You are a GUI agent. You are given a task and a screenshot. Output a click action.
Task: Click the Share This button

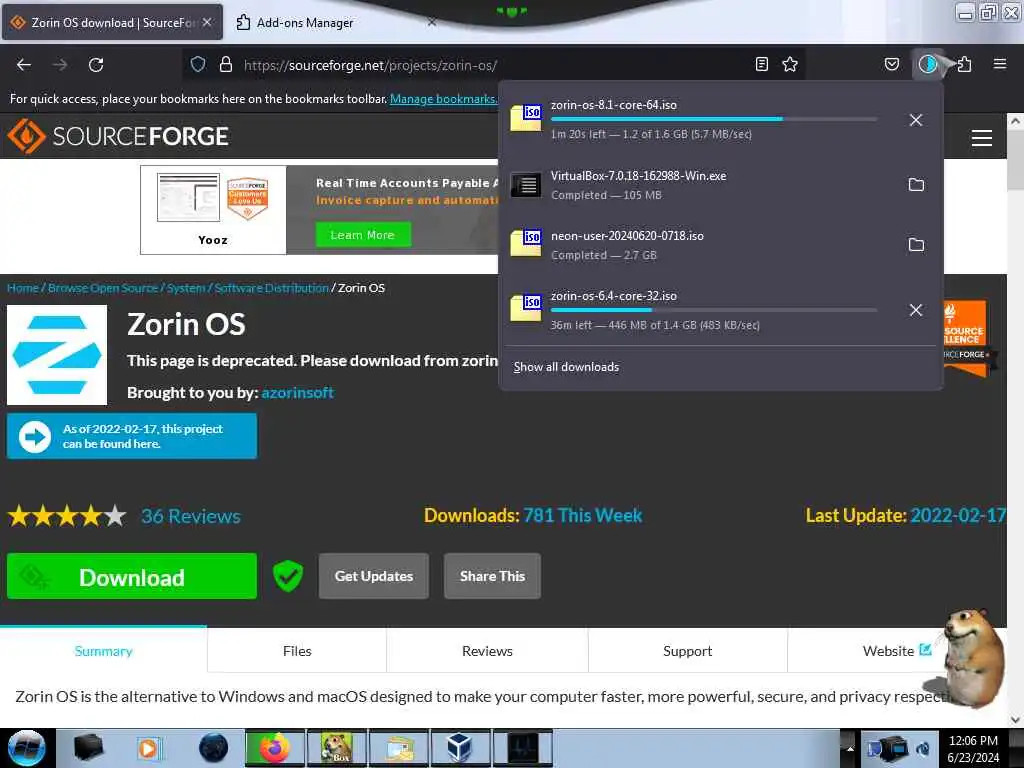[492, 576]
